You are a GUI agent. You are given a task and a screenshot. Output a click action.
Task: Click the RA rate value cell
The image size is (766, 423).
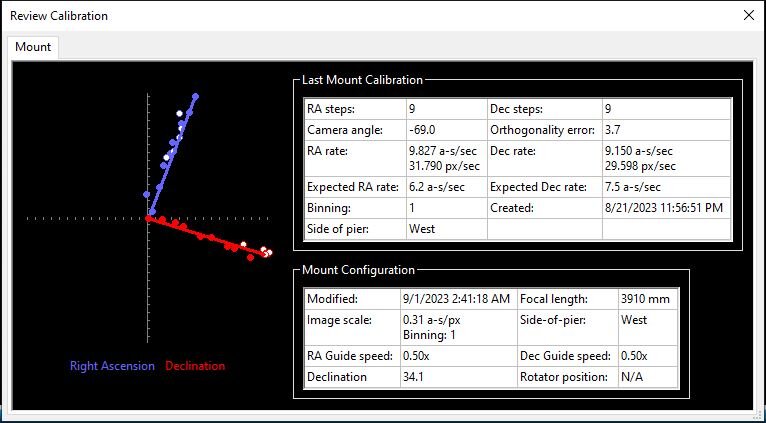[447, 159]
